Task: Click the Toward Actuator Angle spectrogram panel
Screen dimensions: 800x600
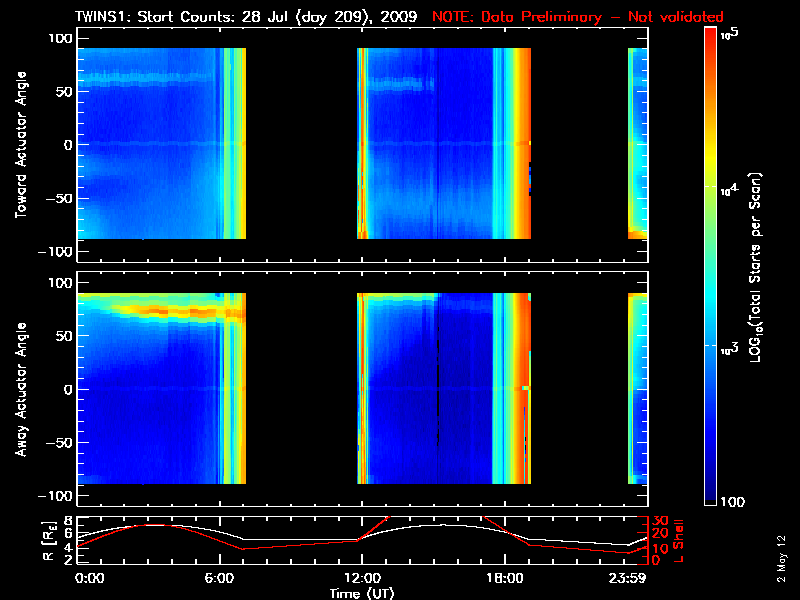Action: click(362, 145)
